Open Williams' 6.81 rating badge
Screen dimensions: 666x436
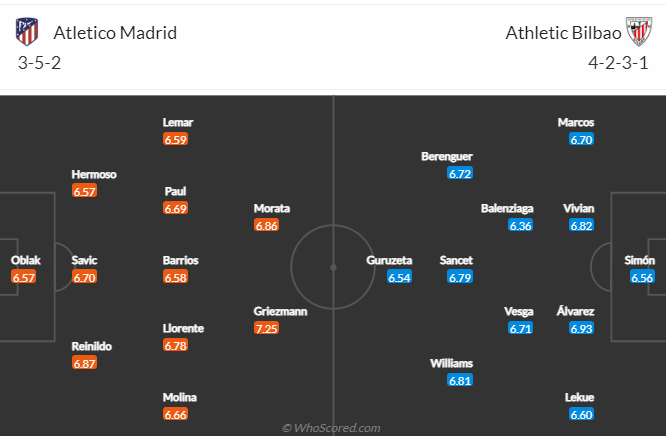[x=460, y=380]
